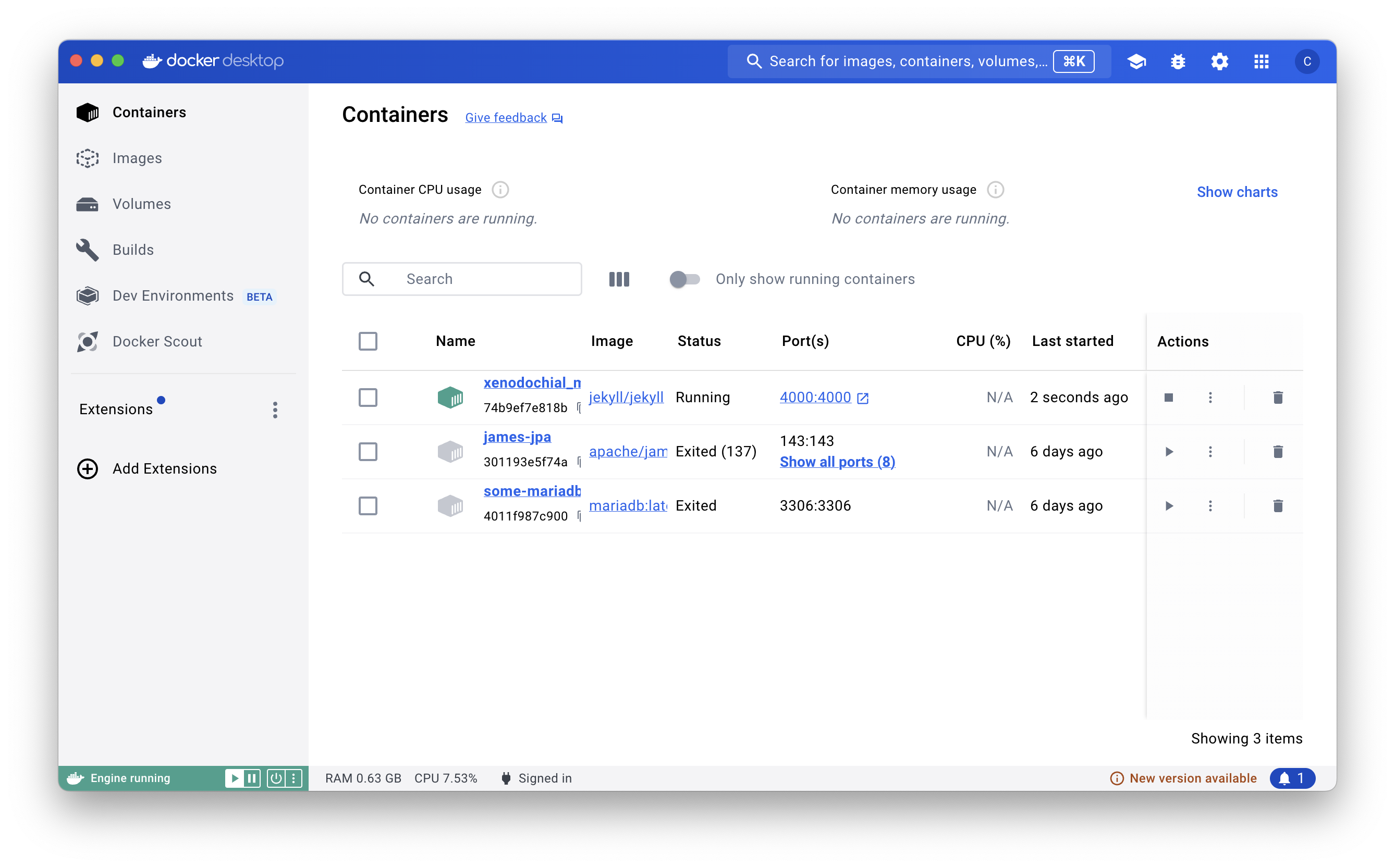Image resolution: width=1395 pixels, height=868 pixels.
Task: Click the xenodochial running container icon
Action: (450, 397)
